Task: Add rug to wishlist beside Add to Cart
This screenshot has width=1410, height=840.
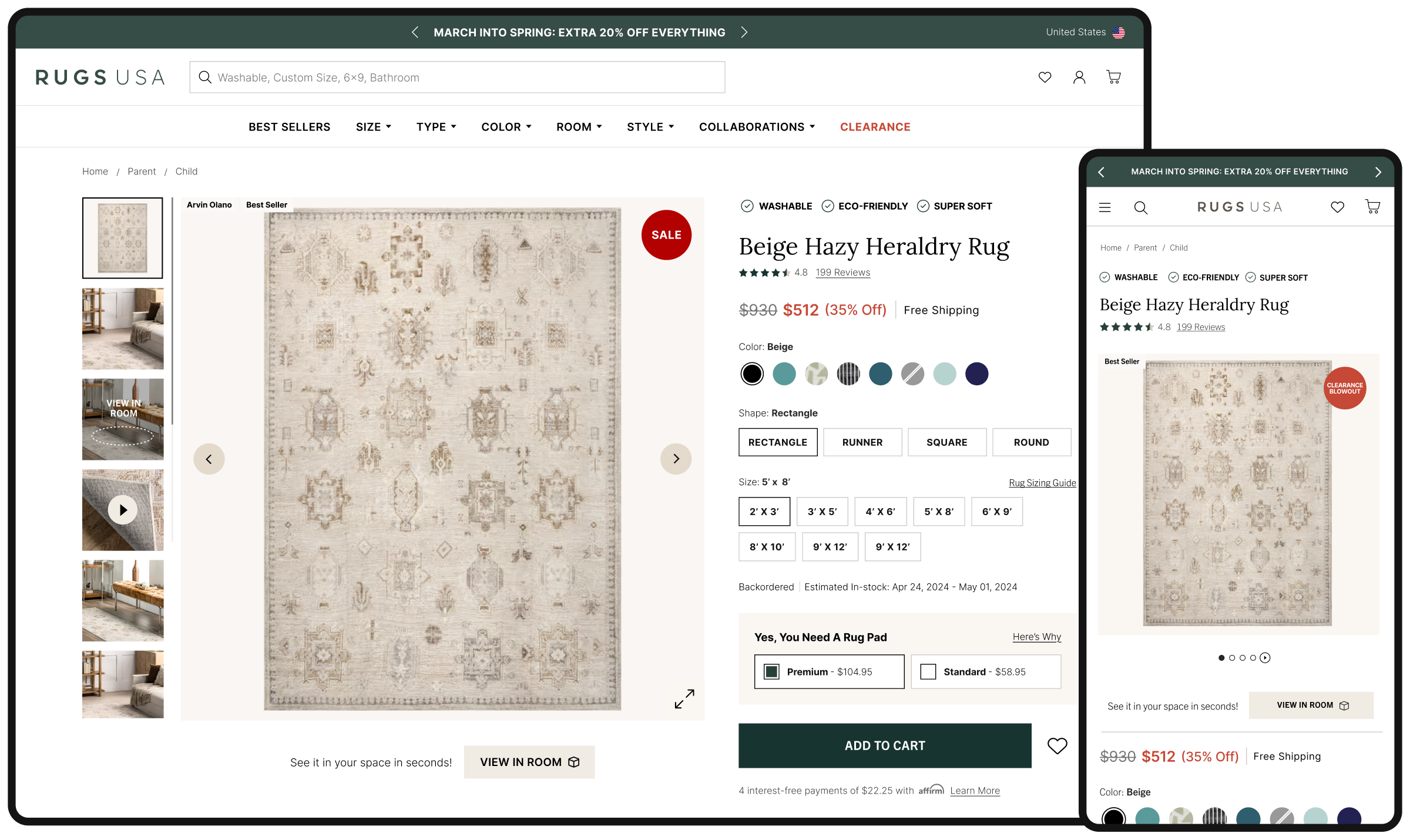Action: [1057, 745]
